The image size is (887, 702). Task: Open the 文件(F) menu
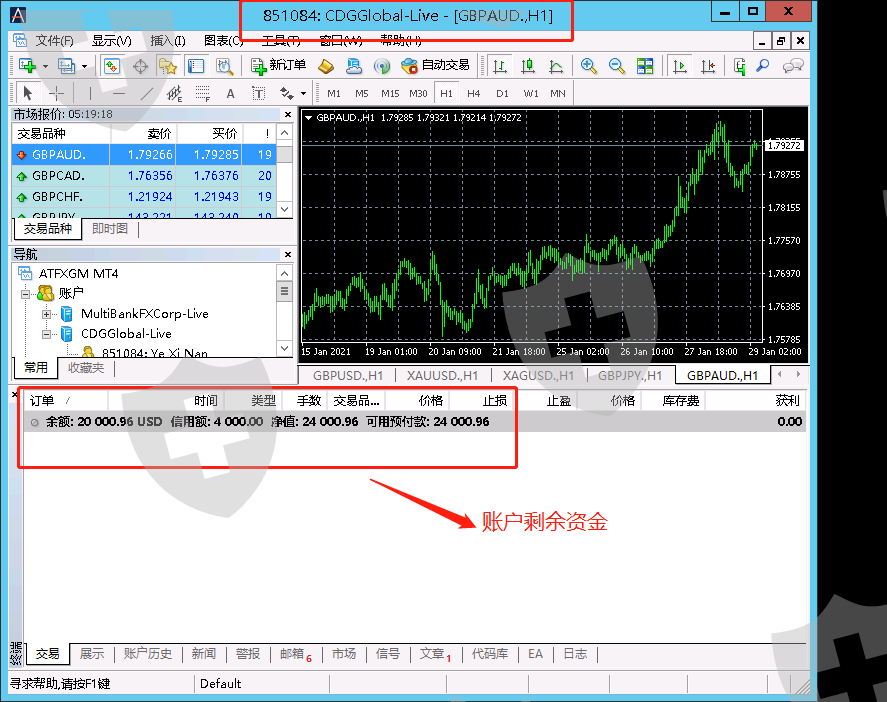[54, 40]
